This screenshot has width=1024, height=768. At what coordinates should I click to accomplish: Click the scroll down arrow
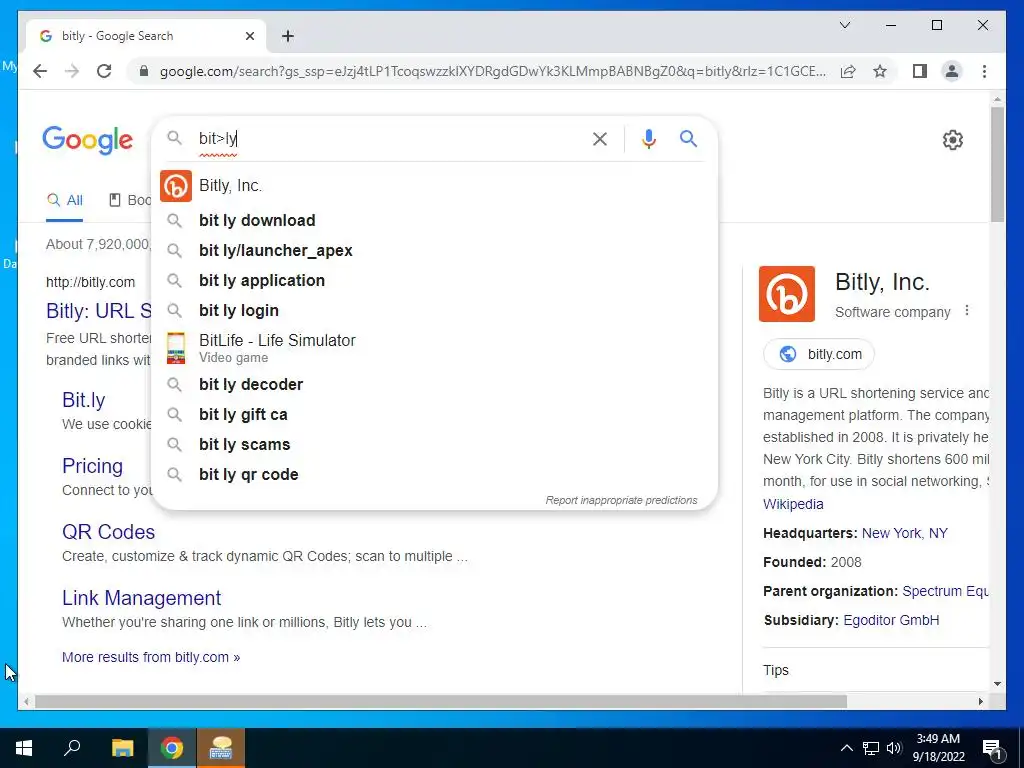pyautogui.click(x=997, y=684)
